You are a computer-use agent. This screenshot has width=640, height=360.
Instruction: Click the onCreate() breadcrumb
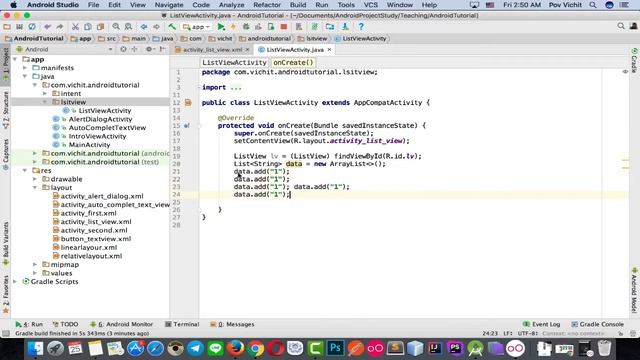coord(293,62)
